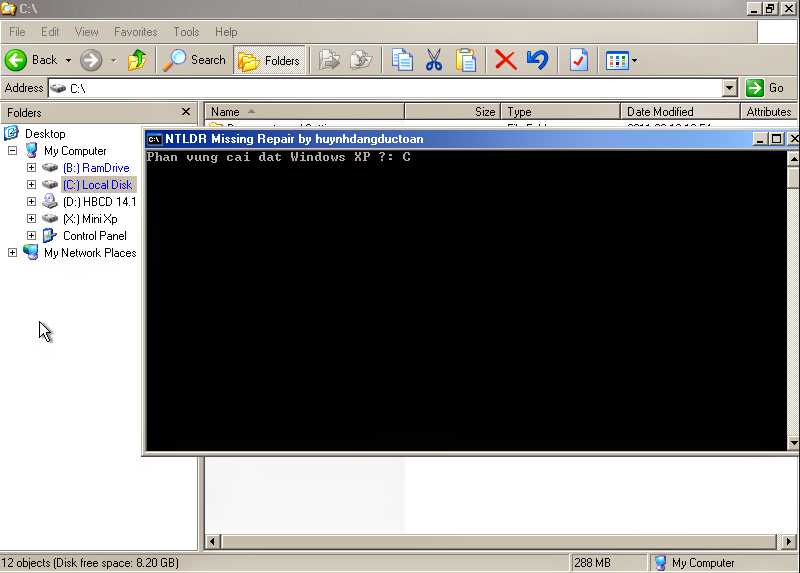Sort by the Type column header
Viewport: 800px width, 573px height.
pyautogui.click(x=560, y=111)
